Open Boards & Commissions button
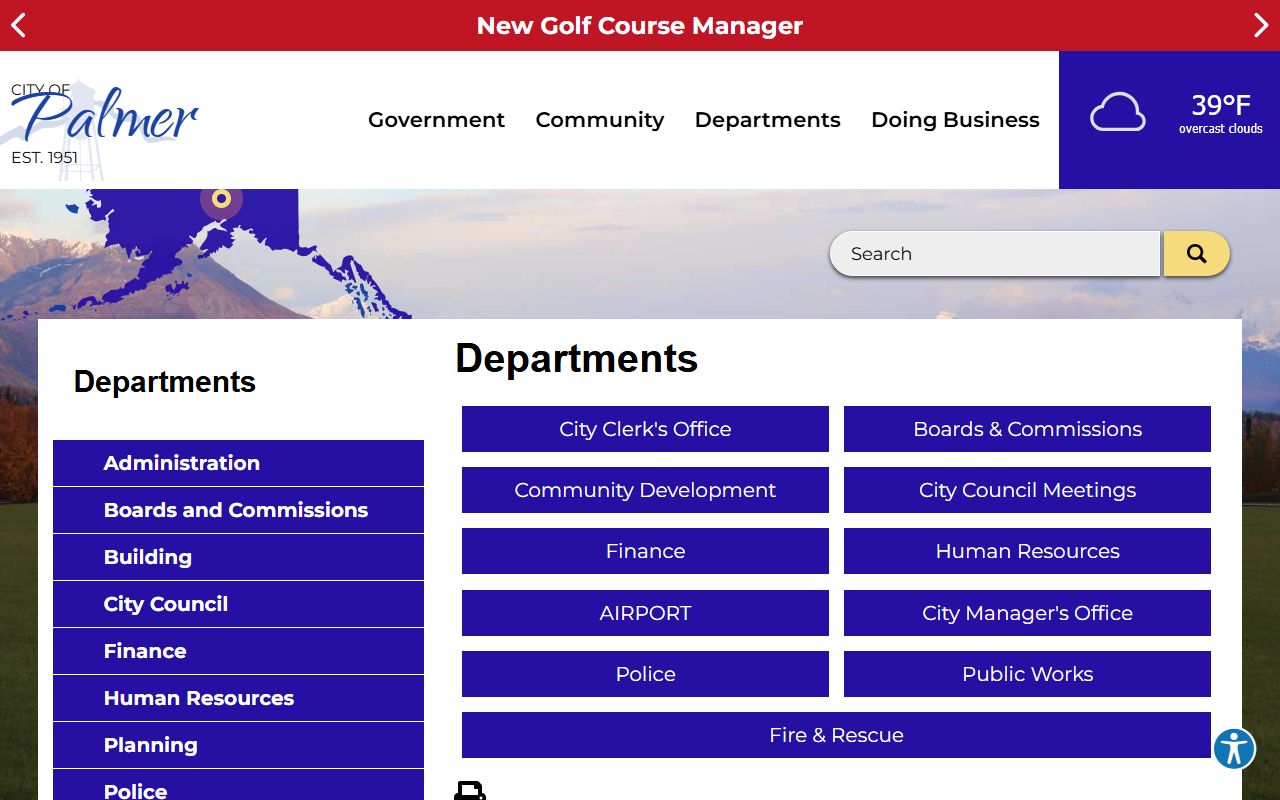This screenshot has width=1280, height=800. (x=1027, y=429)
